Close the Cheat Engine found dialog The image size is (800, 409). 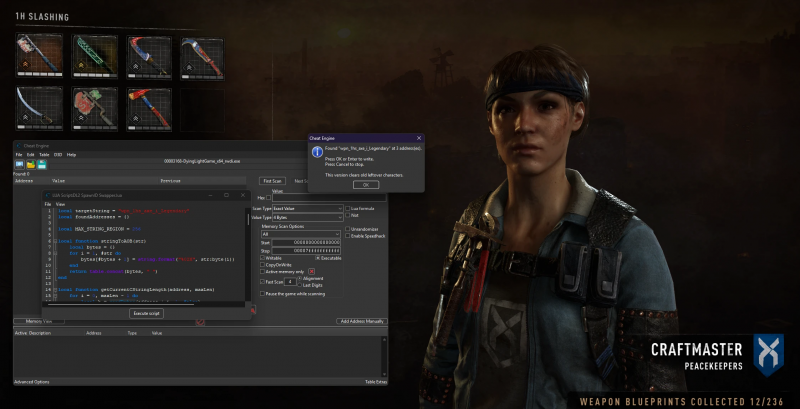tap(419, 138)
